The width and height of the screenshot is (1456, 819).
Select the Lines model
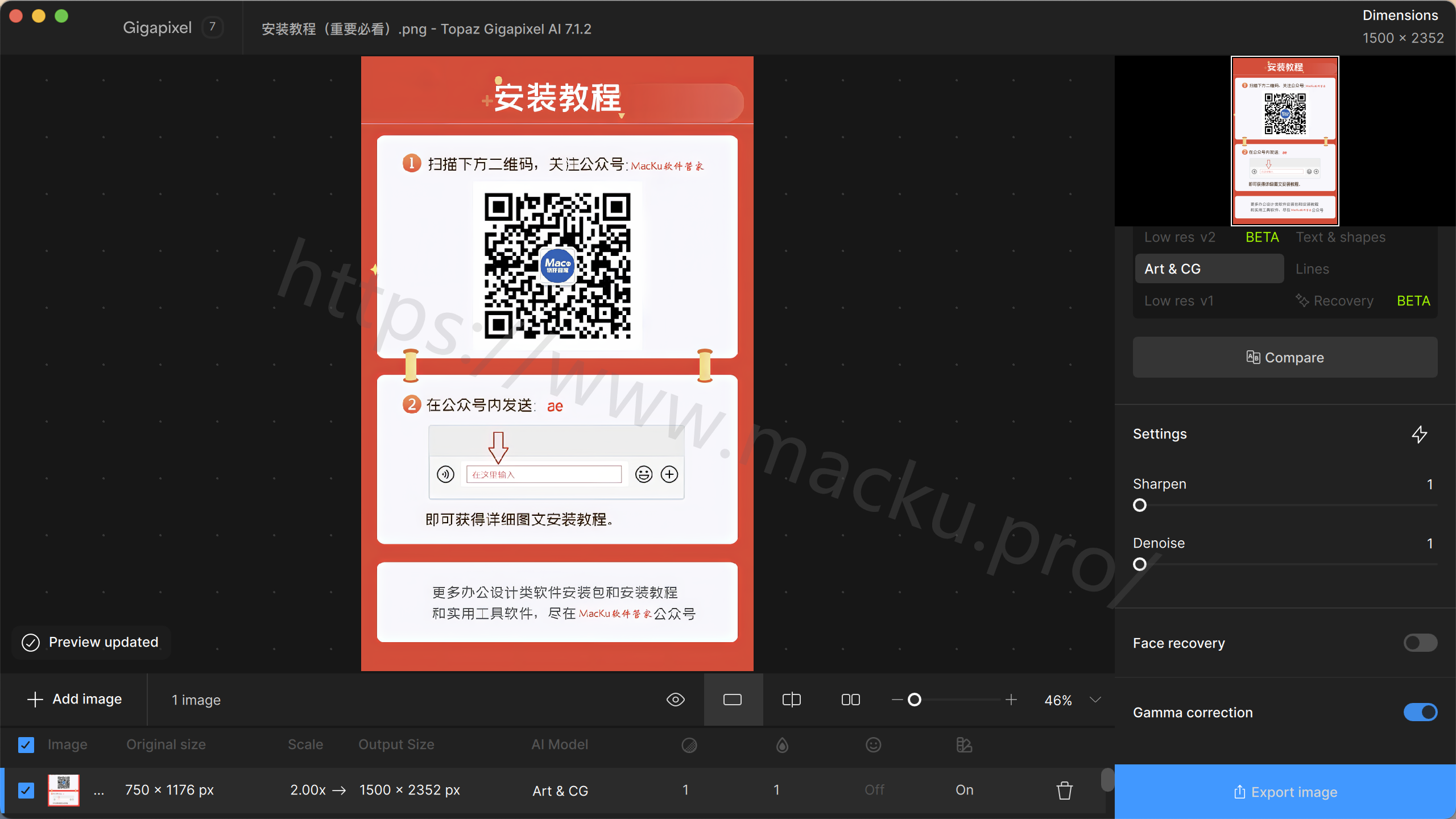pos(1312,268)
